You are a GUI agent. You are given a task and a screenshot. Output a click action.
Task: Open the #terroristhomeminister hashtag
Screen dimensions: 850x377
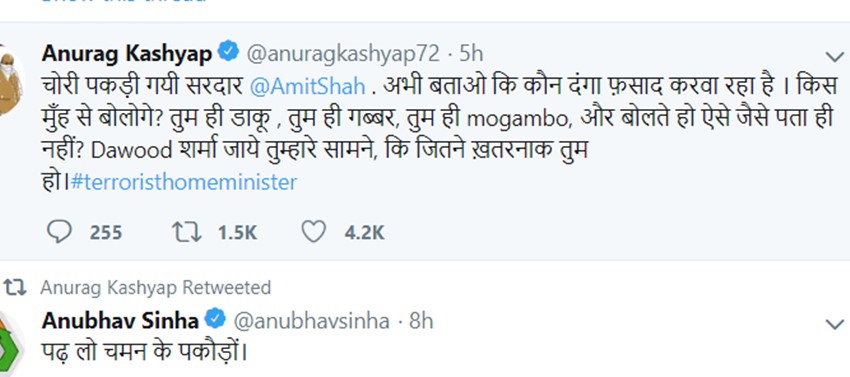184,182
